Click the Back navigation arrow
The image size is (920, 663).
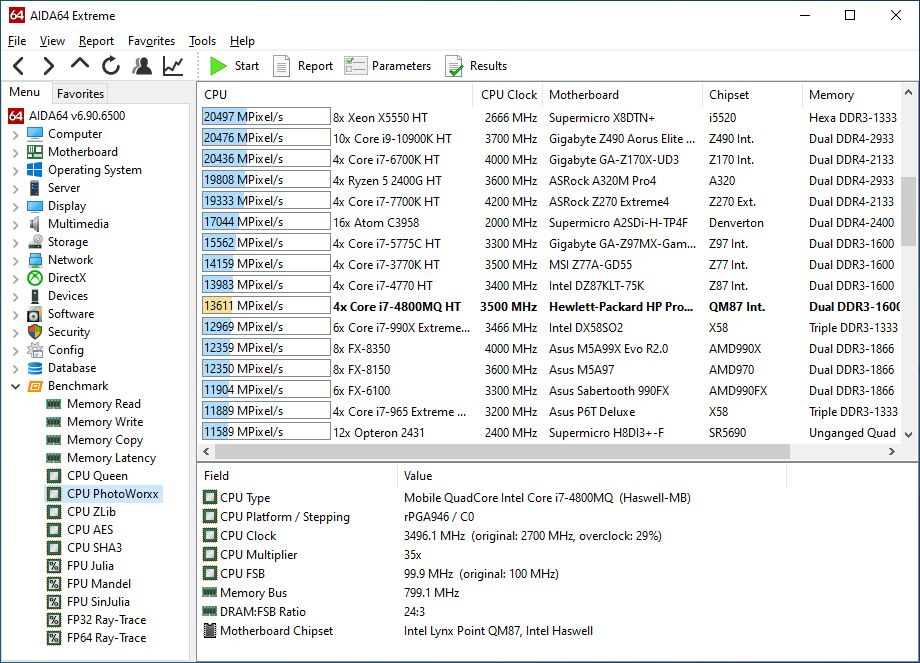pos(19,66)
